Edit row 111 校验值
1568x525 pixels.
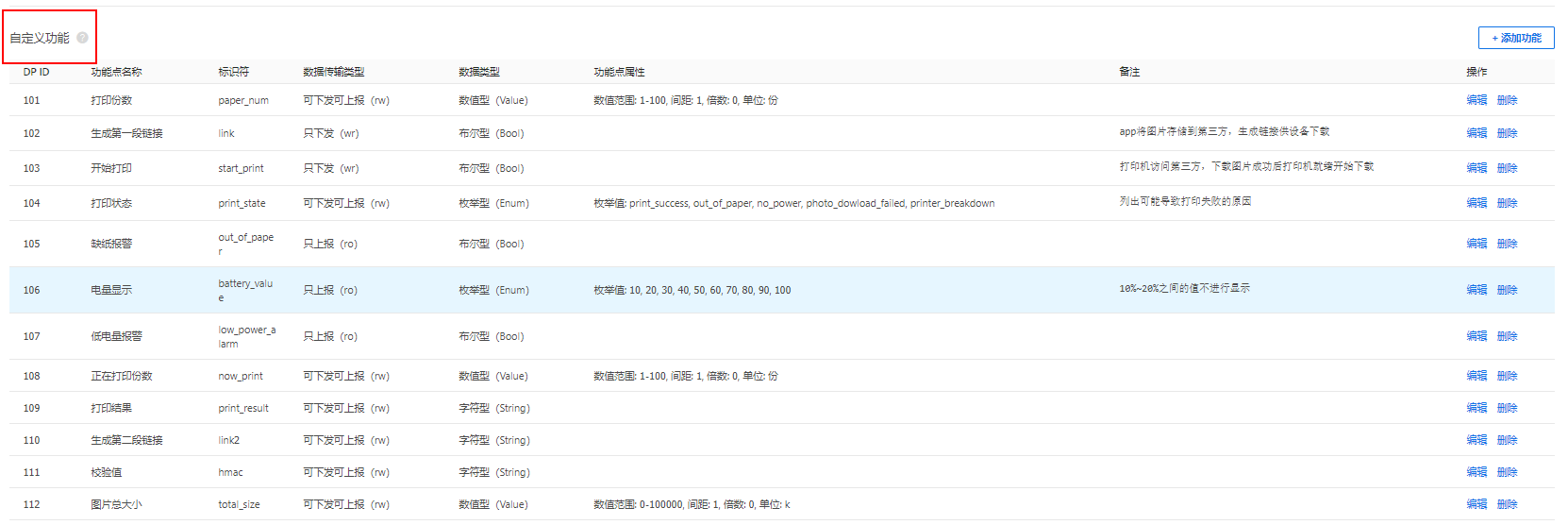pyautogui.click(x=1476, y=472)
